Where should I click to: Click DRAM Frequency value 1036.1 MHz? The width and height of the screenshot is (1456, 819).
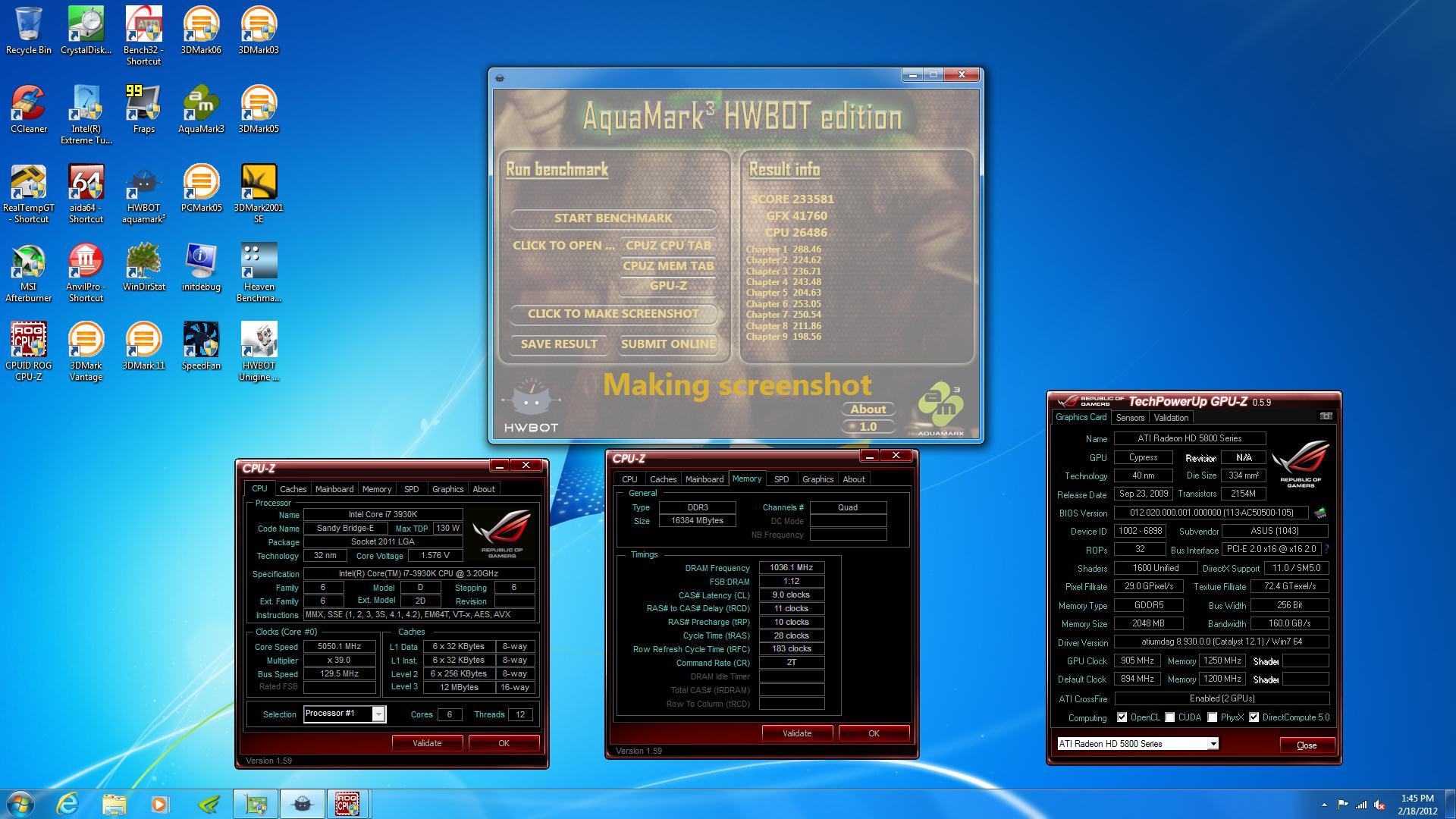point(791,568)
